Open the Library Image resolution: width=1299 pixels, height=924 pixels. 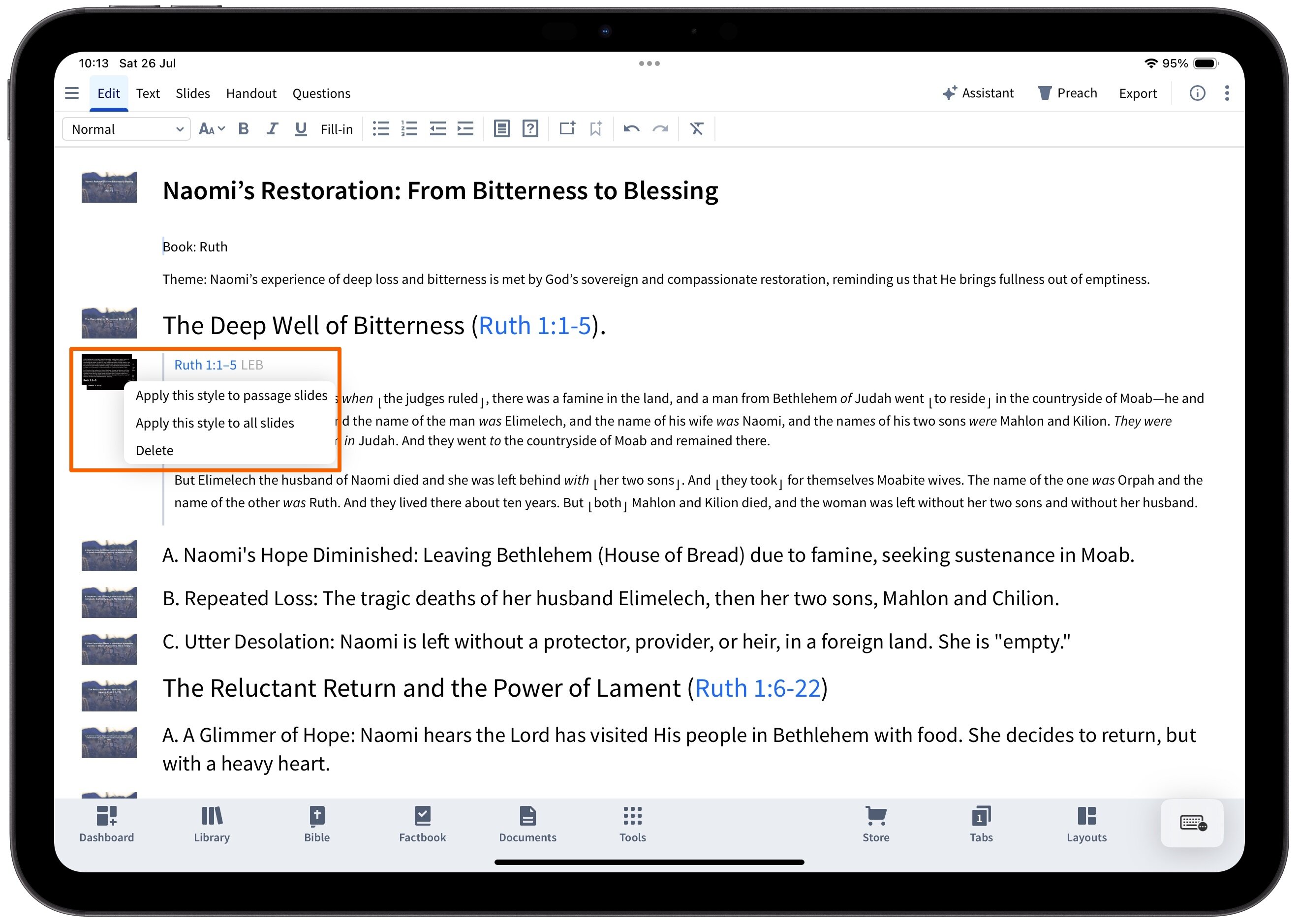point(212,824)
